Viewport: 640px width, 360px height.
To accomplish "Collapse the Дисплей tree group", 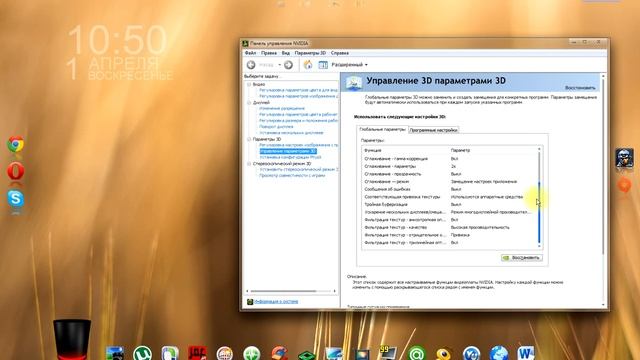I will (x=249, y=103).
